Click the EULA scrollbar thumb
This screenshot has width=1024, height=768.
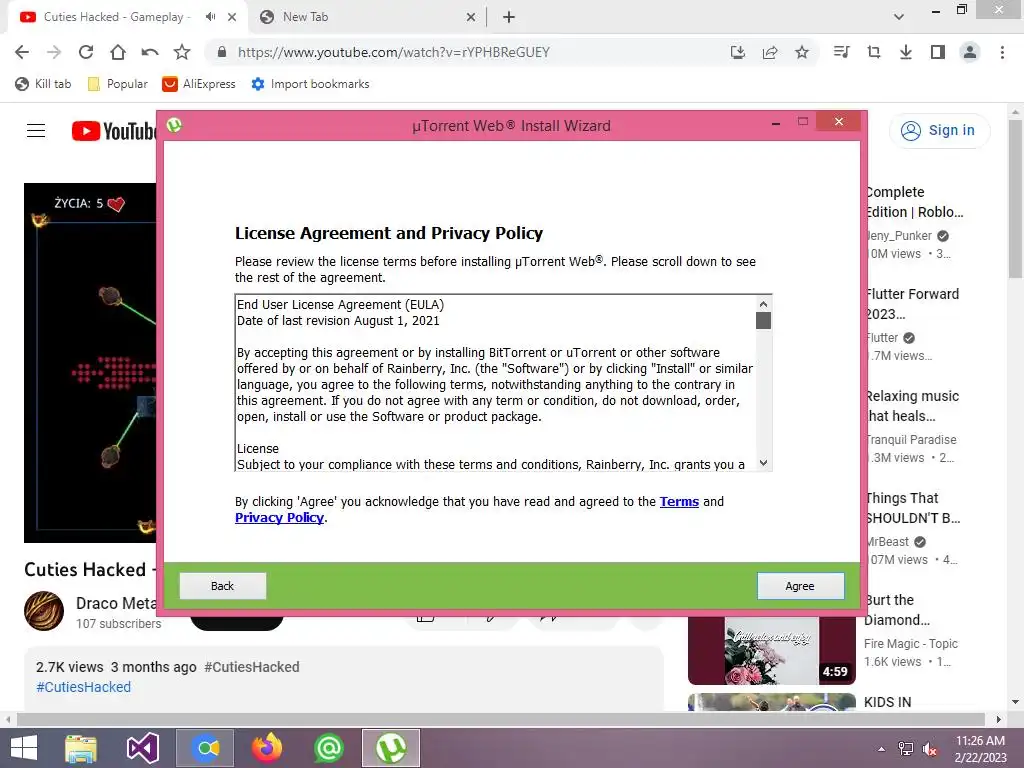[763, 321]
